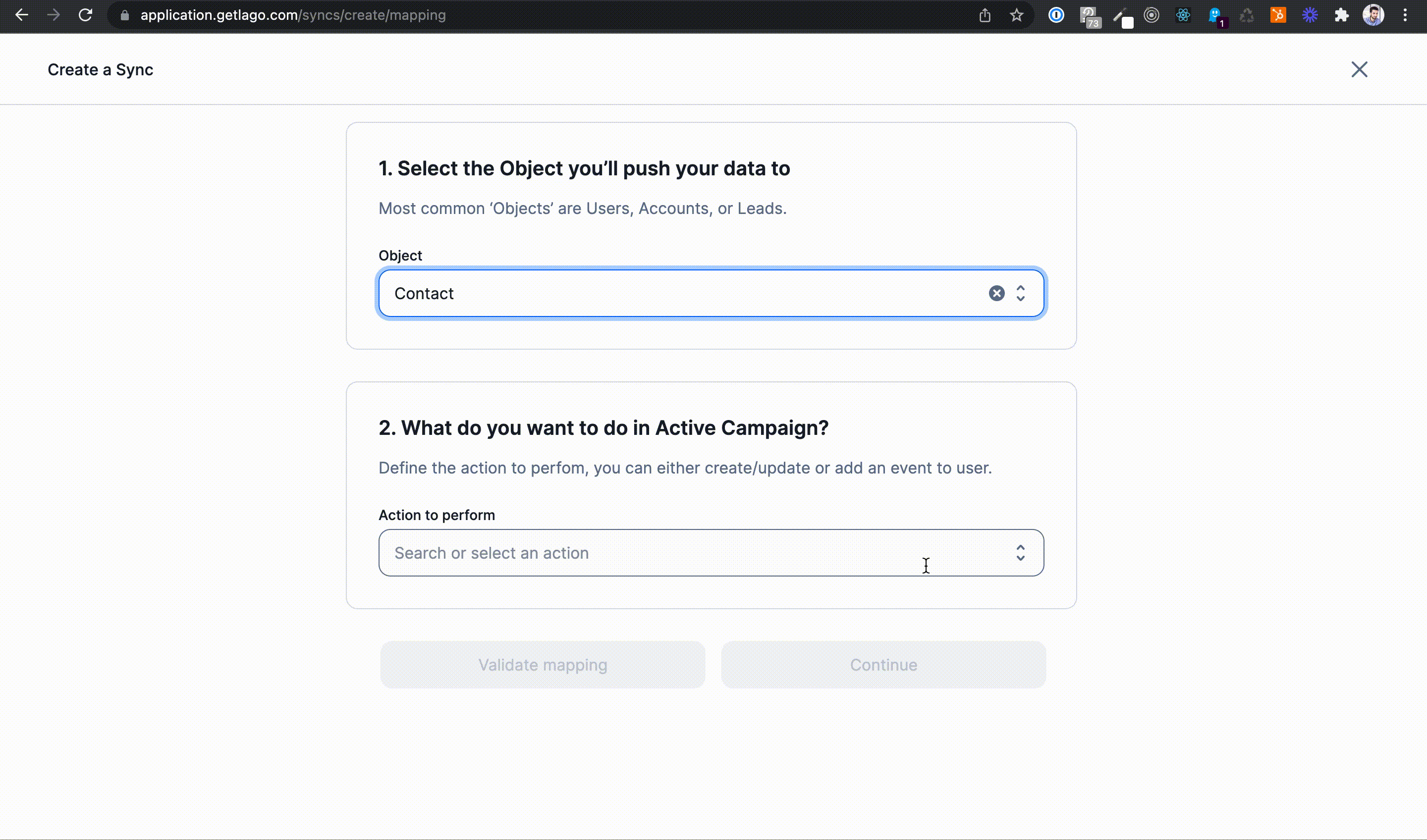This screenshot has height=840, width=1427.
Task: Expand the Action to perform dropdown
Action: point(1020,552)
